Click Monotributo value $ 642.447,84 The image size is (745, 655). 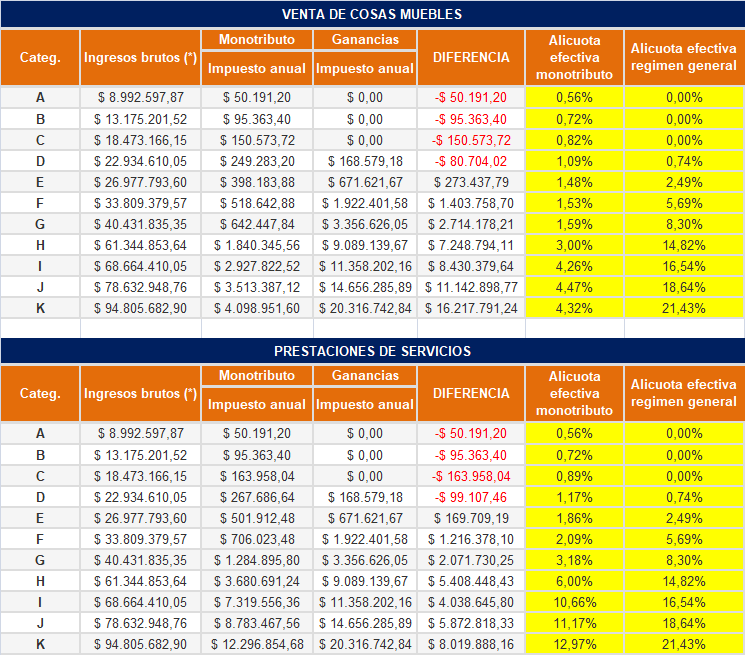click(257, 224)
